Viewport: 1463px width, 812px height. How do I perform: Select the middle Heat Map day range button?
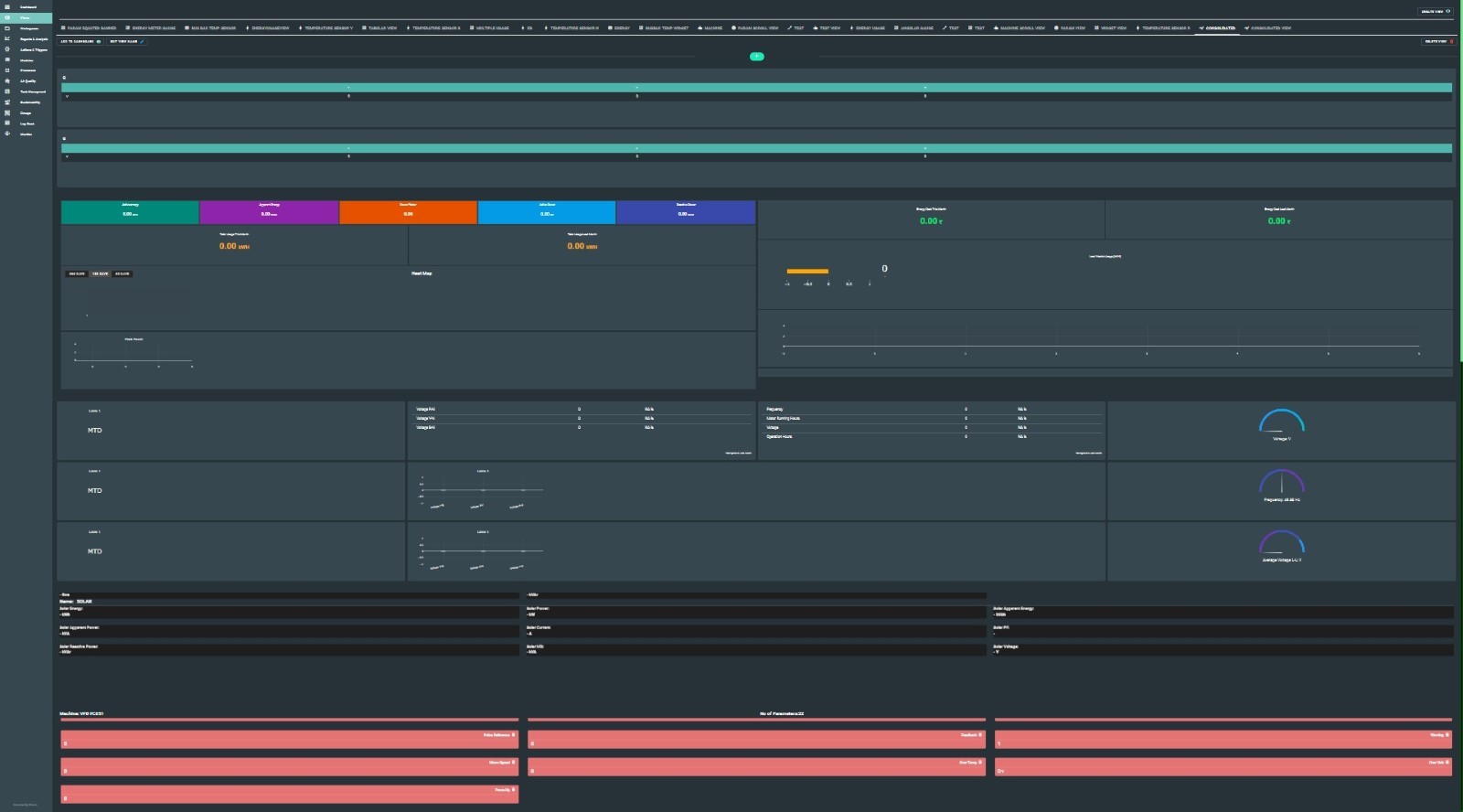pyautogui.click(x=100, y=274)
